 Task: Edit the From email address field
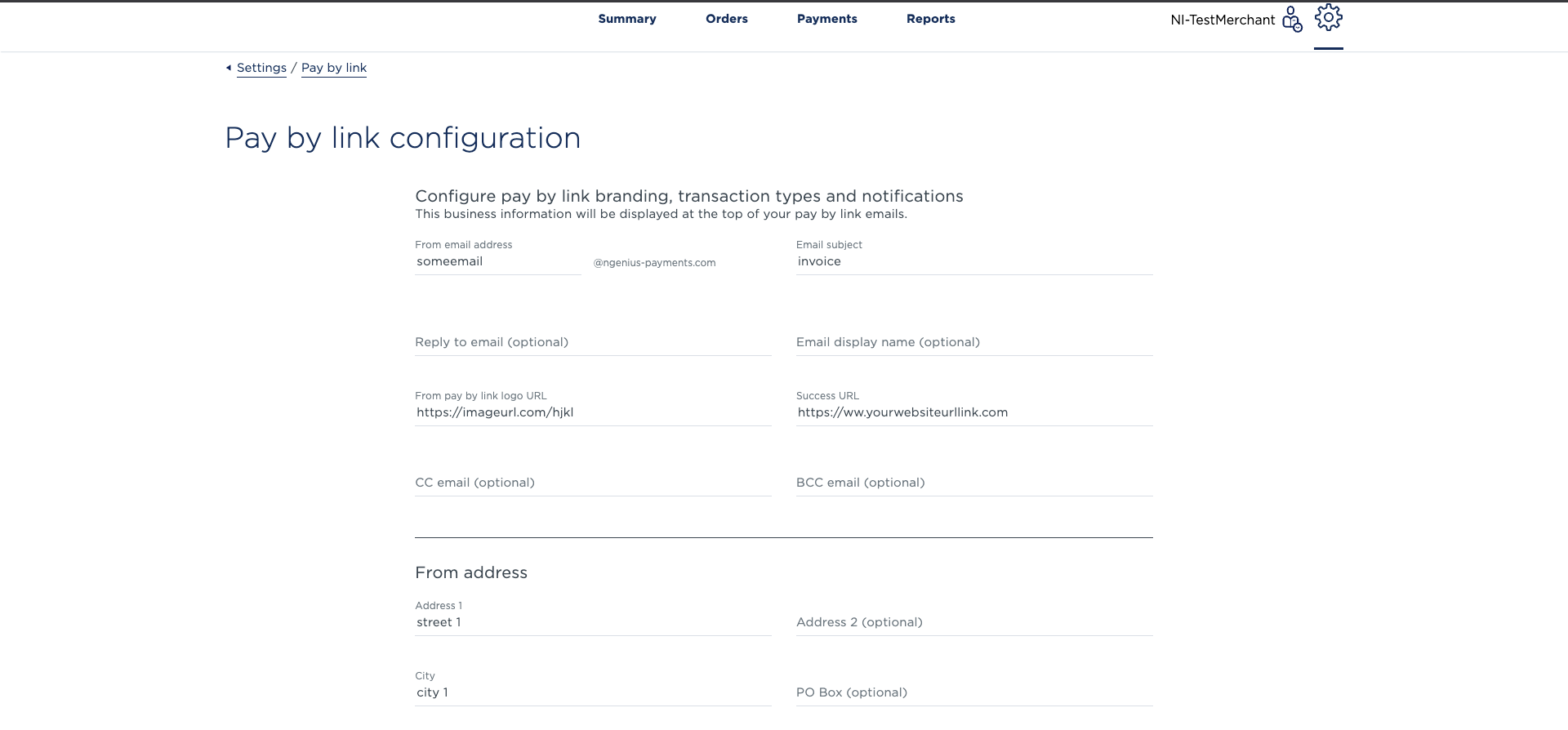coord(498,261)
